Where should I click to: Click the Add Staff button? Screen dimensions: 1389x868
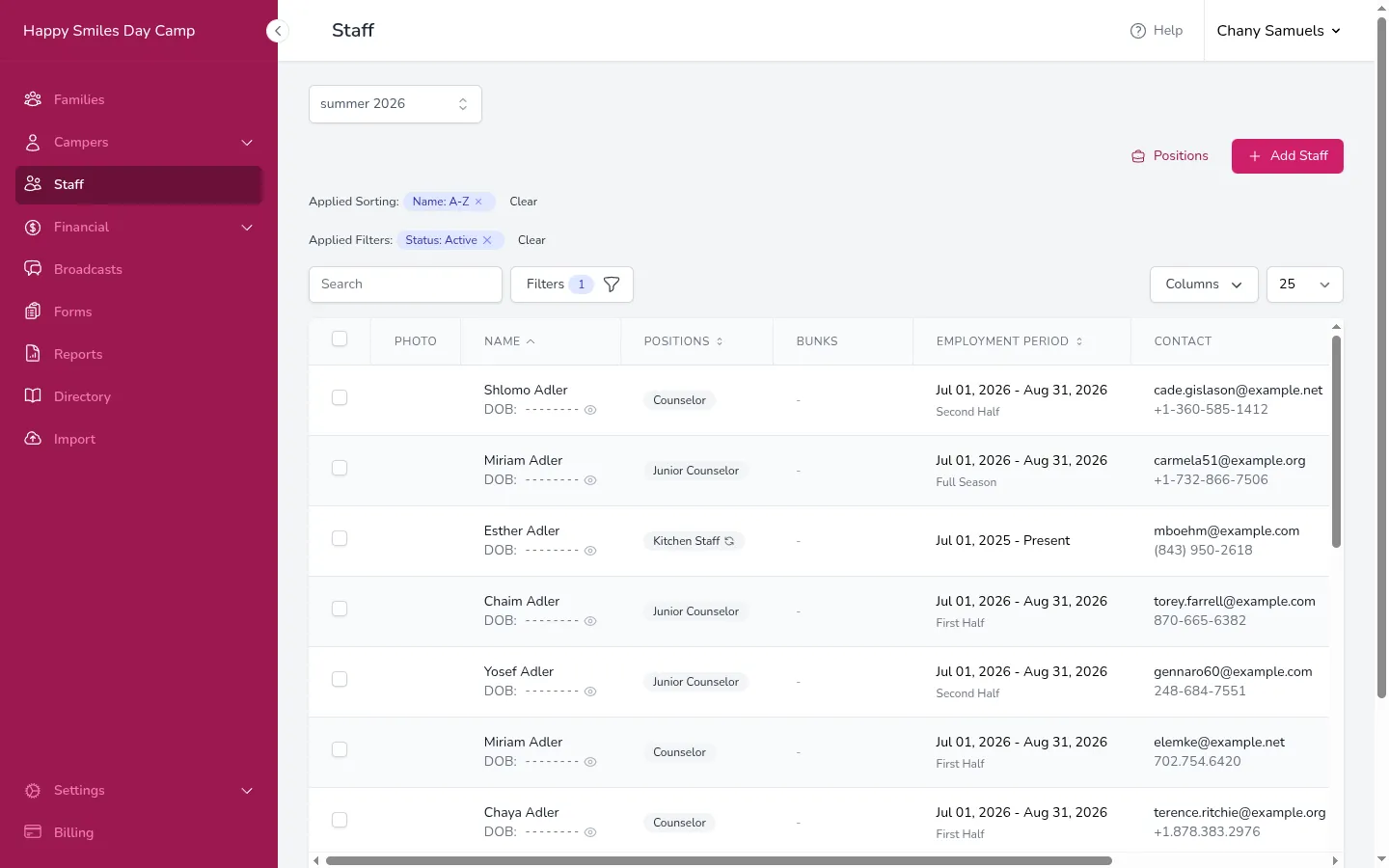click(1288, 156)
